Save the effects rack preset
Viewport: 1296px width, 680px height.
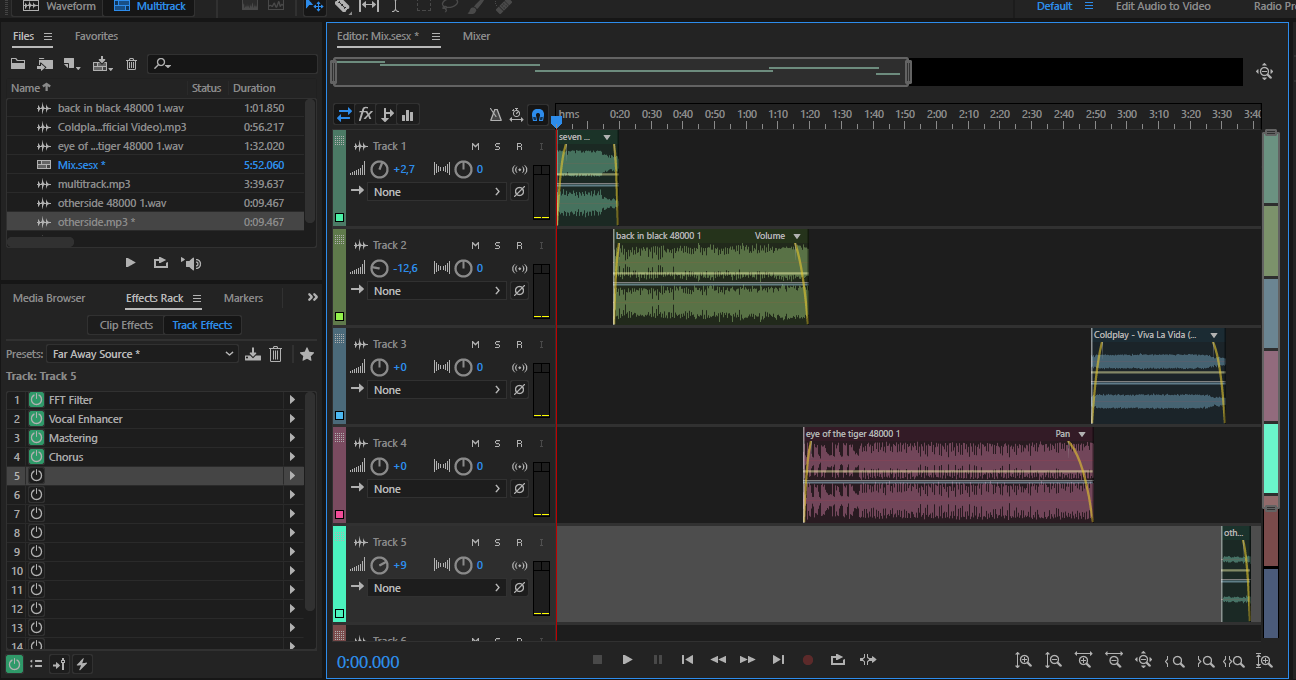[x=253, y=354]
